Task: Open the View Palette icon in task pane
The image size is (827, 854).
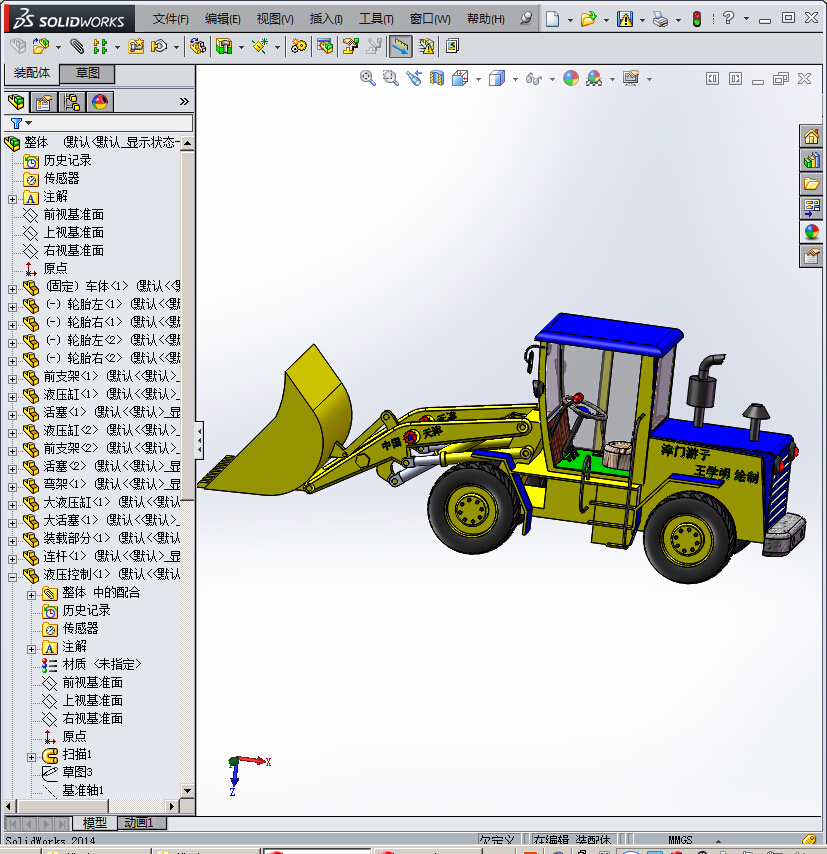Action: click(811, 208)
